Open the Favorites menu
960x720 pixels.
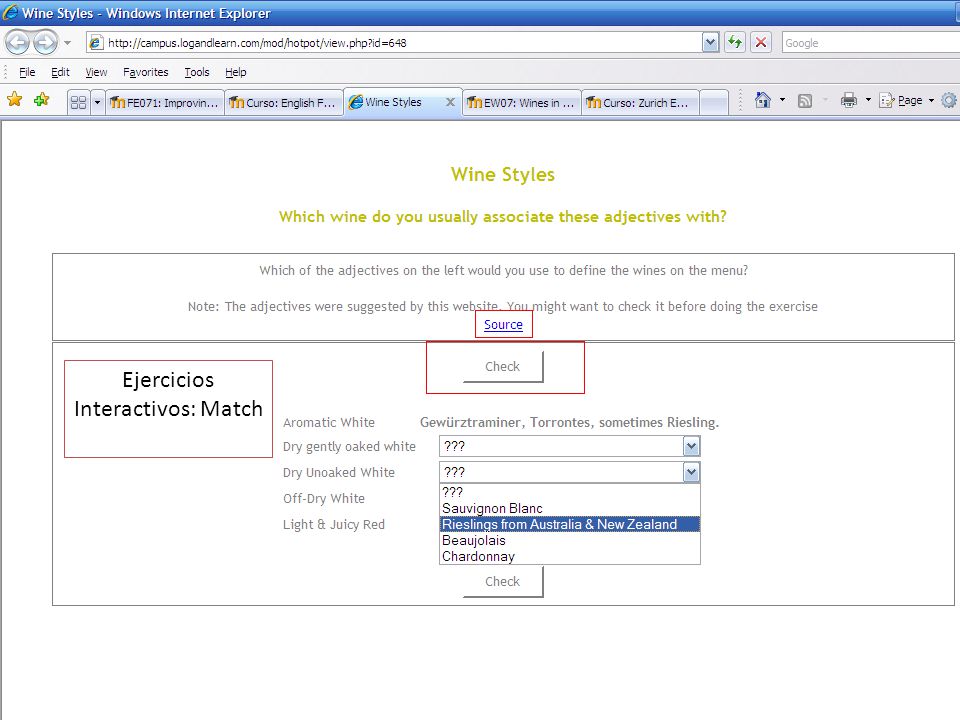point(146,72)
